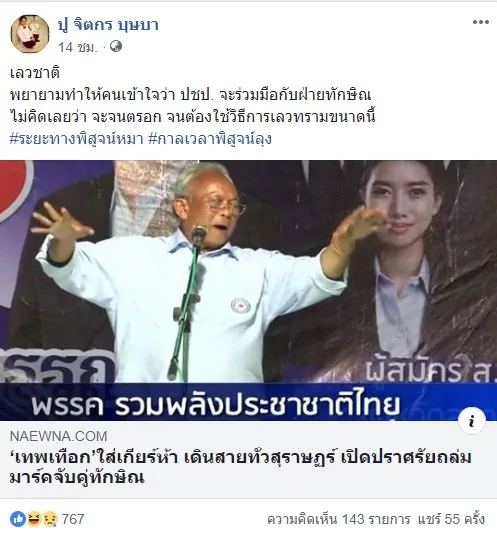Screen dimensions: 497x539
Task: Open the three-dot post options menu
Action: 481,23
